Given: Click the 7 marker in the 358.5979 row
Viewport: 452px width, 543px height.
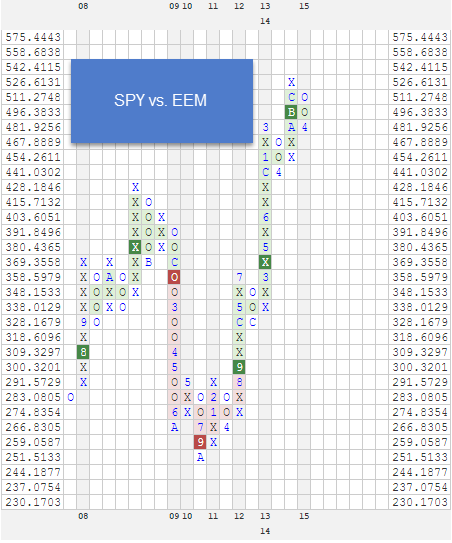Looking at the screenshot, I should 239,277.
